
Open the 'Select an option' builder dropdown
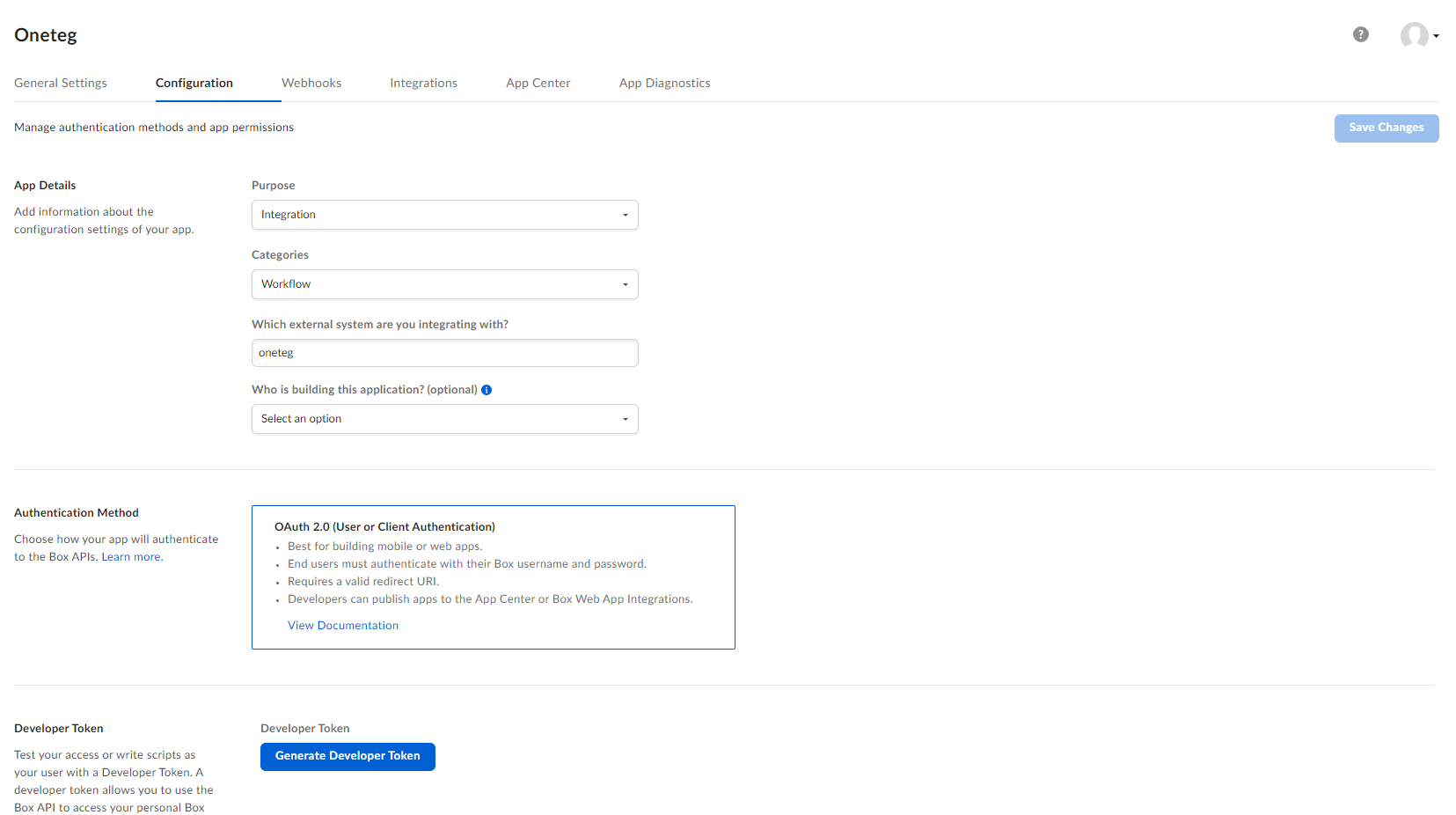444,419
